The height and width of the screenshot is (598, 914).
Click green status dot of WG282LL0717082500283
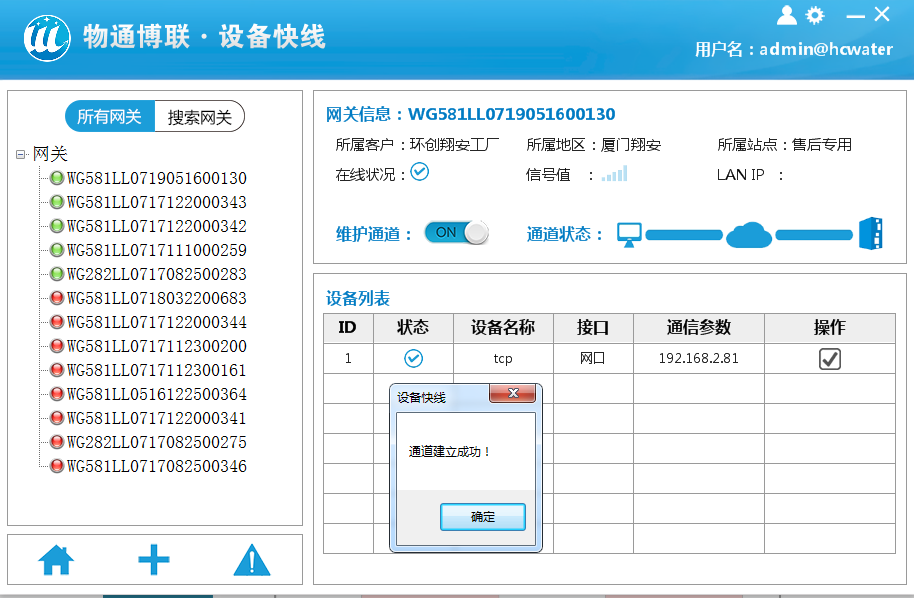pyautogui.click(x=57, y=274)
